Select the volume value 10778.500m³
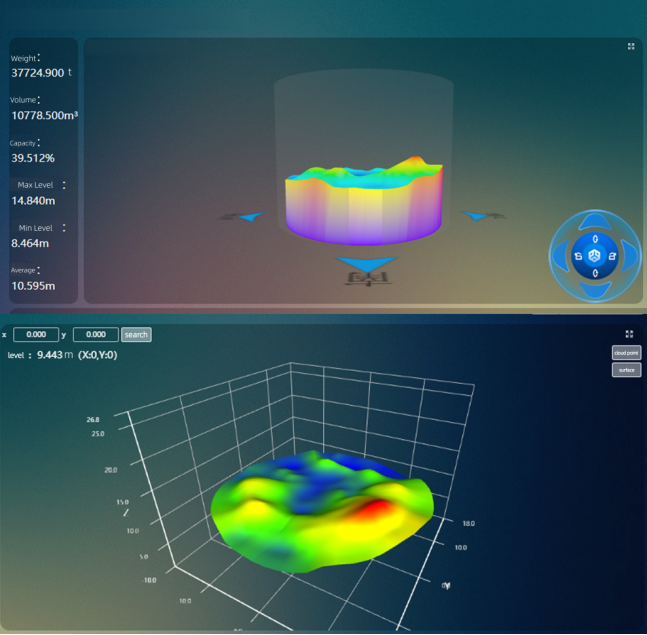Image resolution: width=647 pixels, height=635 pixels. pos(45,115)
